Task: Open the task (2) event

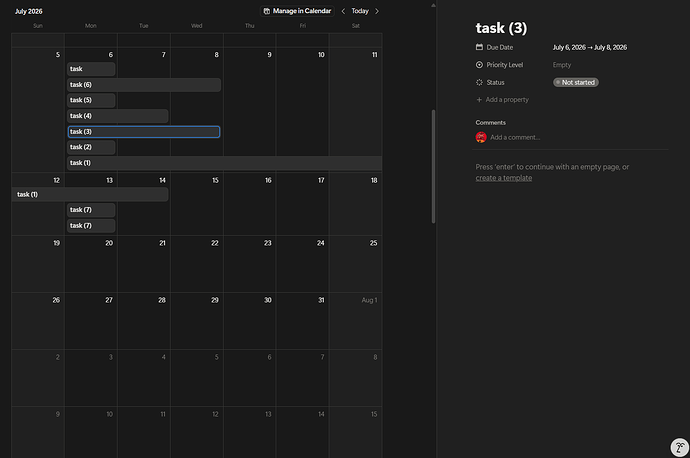Action: click(91, 147)
